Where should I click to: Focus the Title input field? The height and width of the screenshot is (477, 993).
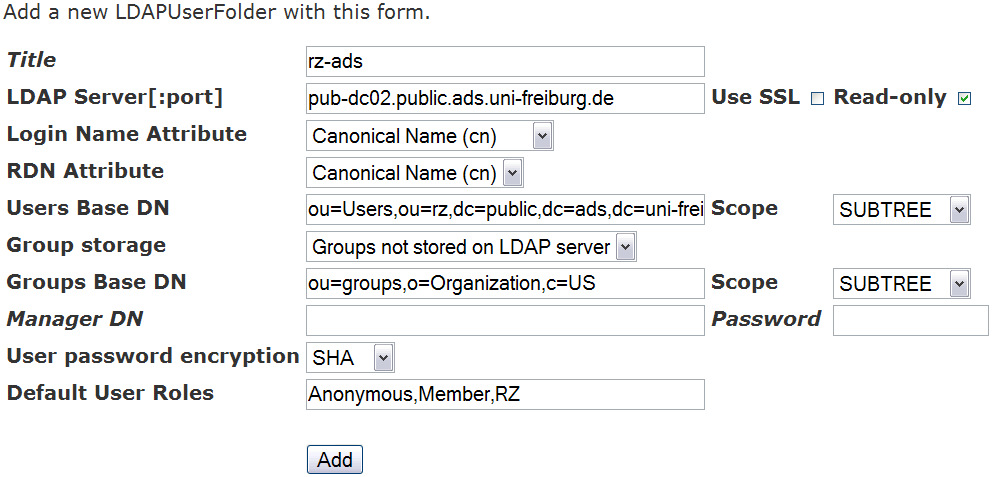coord(505,61)
